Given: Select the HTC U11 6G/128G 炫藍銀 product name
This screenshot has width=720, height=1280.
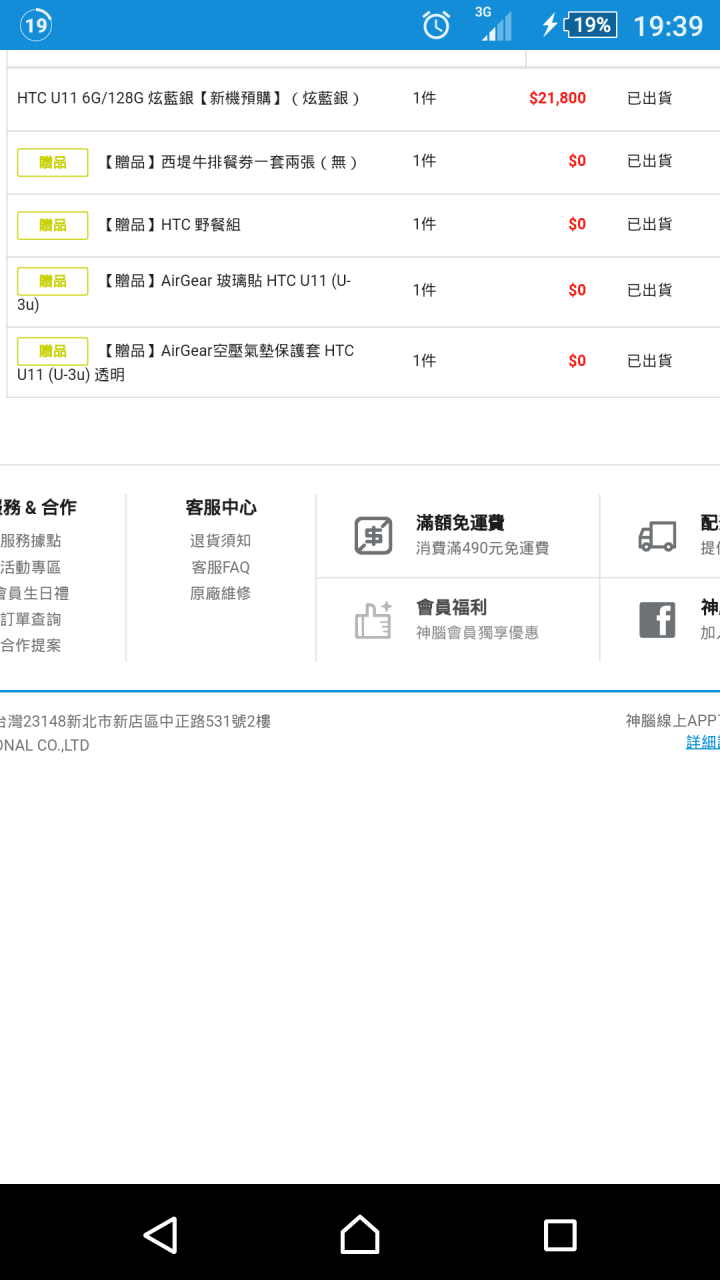Looking at the screenshot, I should click(188, 98).
